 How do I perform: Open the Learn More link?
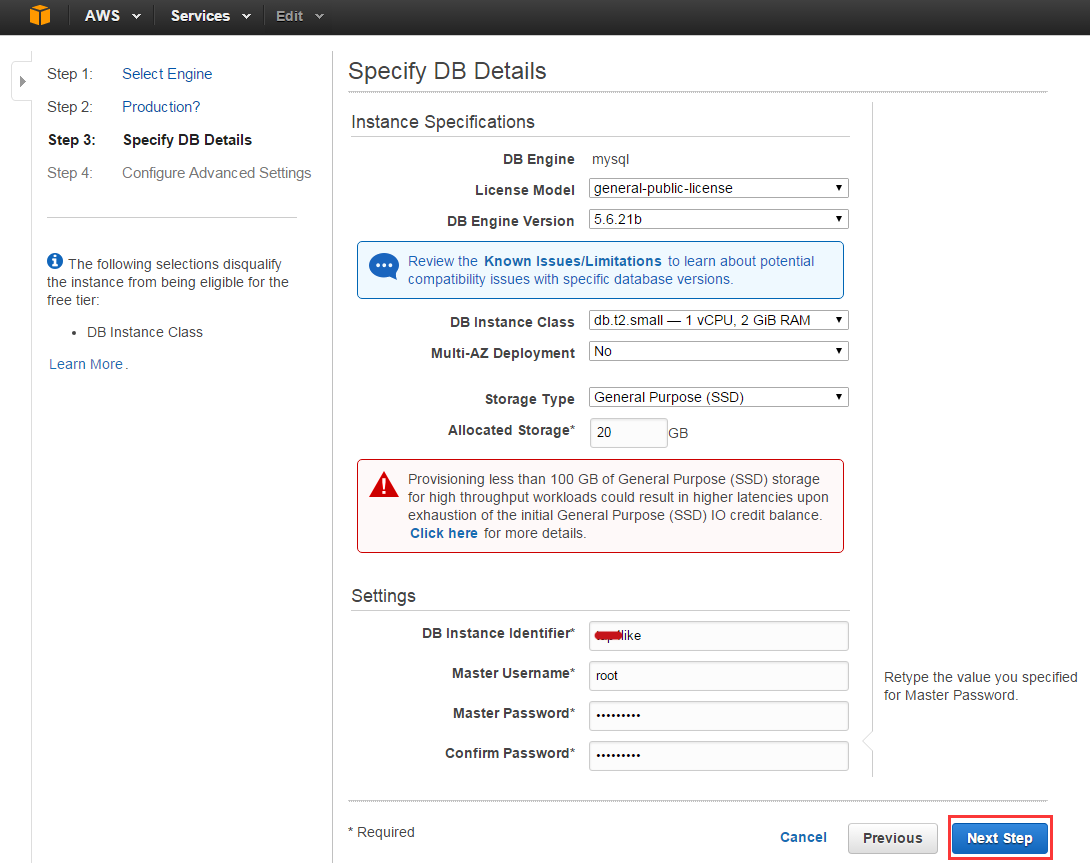click(x=86, y=364)
